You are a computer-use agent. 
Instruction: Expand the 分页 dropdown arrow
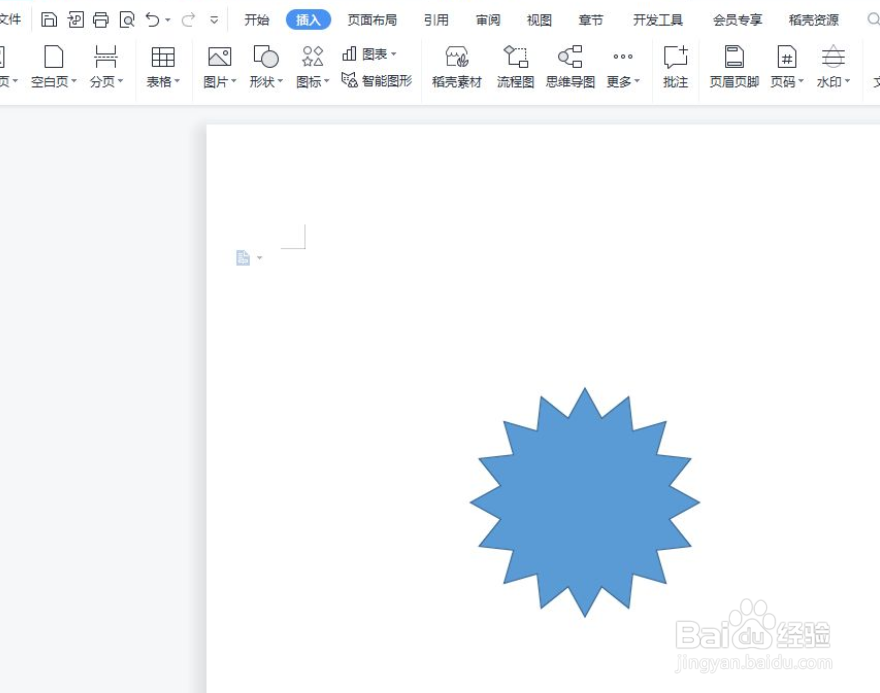click(120, 81)
